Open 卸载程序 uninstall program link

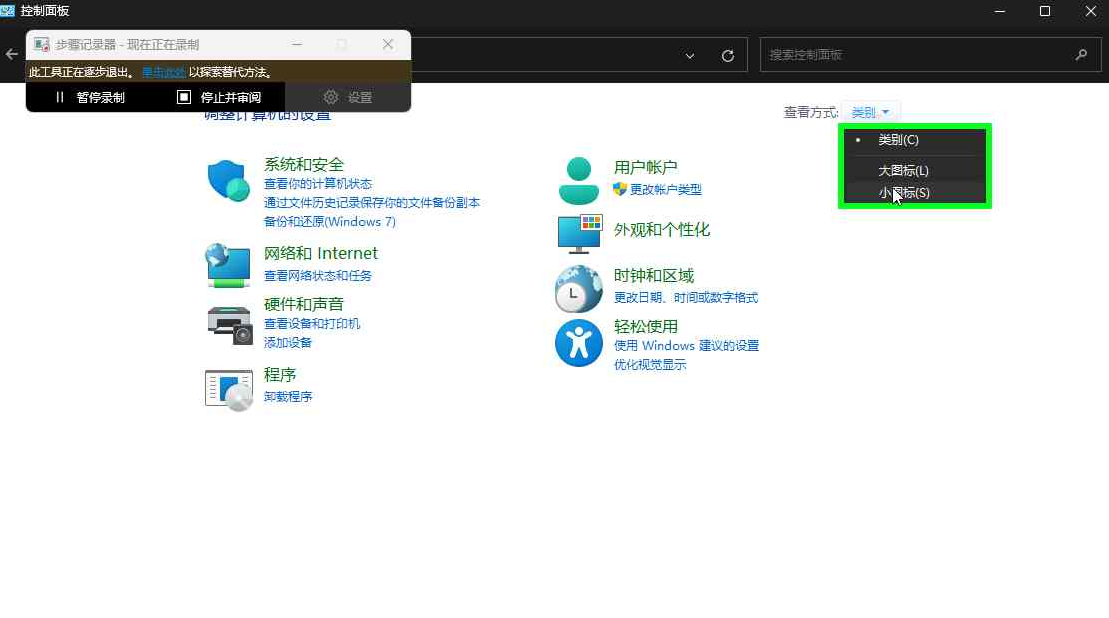pyautogui.click(x=288, y=397)
